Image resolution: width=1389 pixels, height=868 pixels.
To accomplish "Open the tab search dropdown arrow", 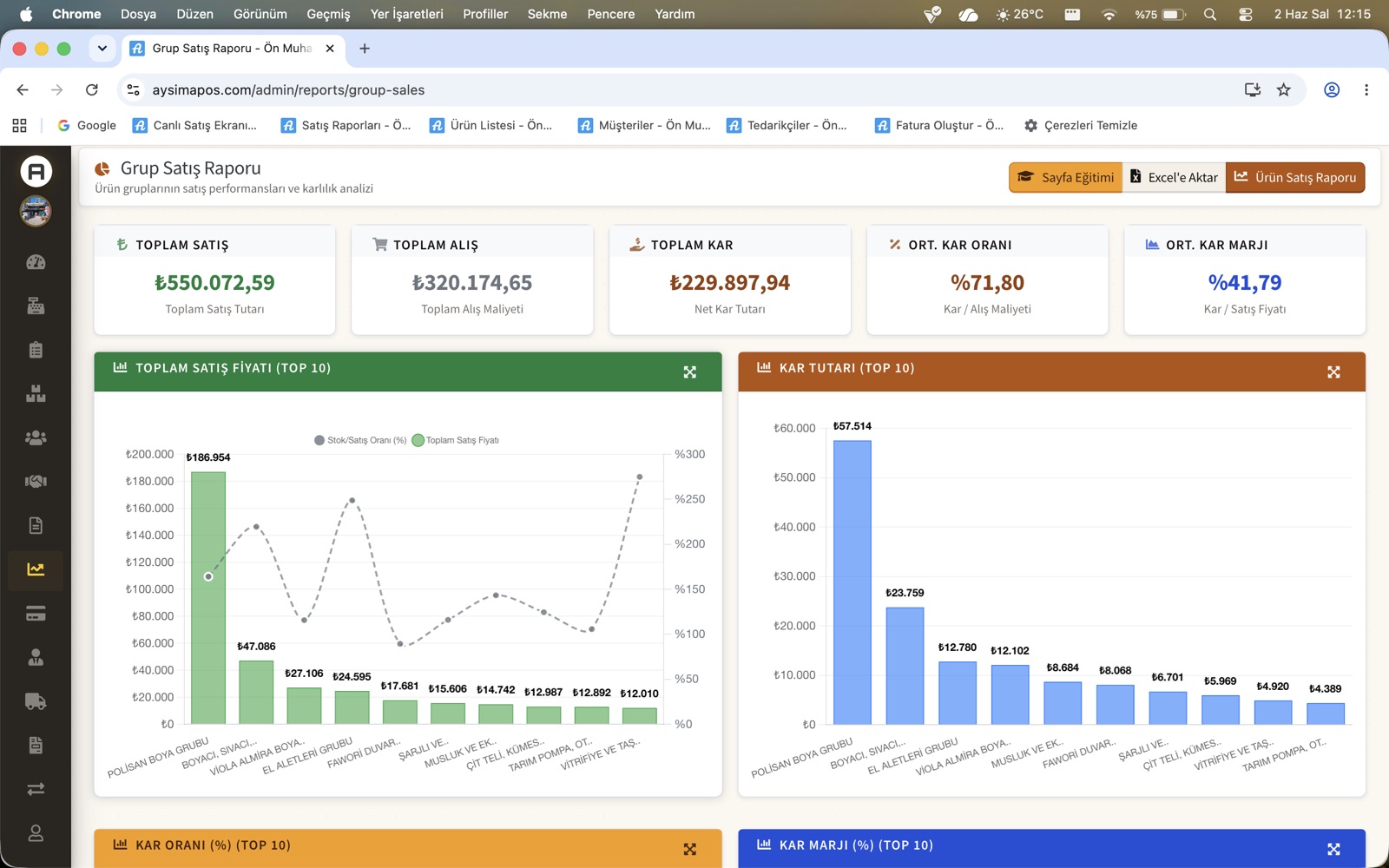I will (102, 49).
